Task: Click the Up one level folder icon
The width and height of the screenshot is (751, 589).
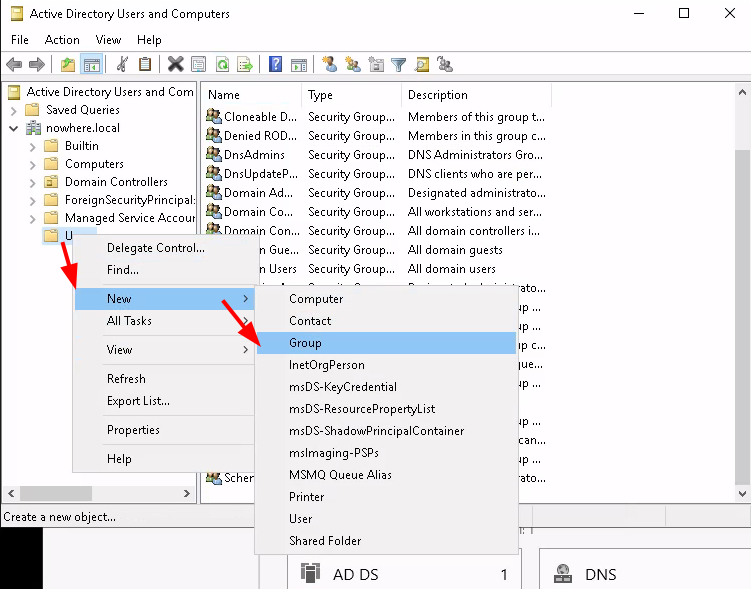Action: (x=68, y=64)
